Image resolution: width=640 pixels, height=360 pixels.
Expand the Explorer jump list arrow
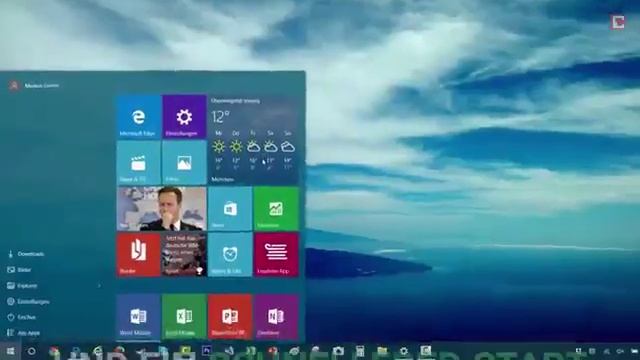[x=100, y=286]
